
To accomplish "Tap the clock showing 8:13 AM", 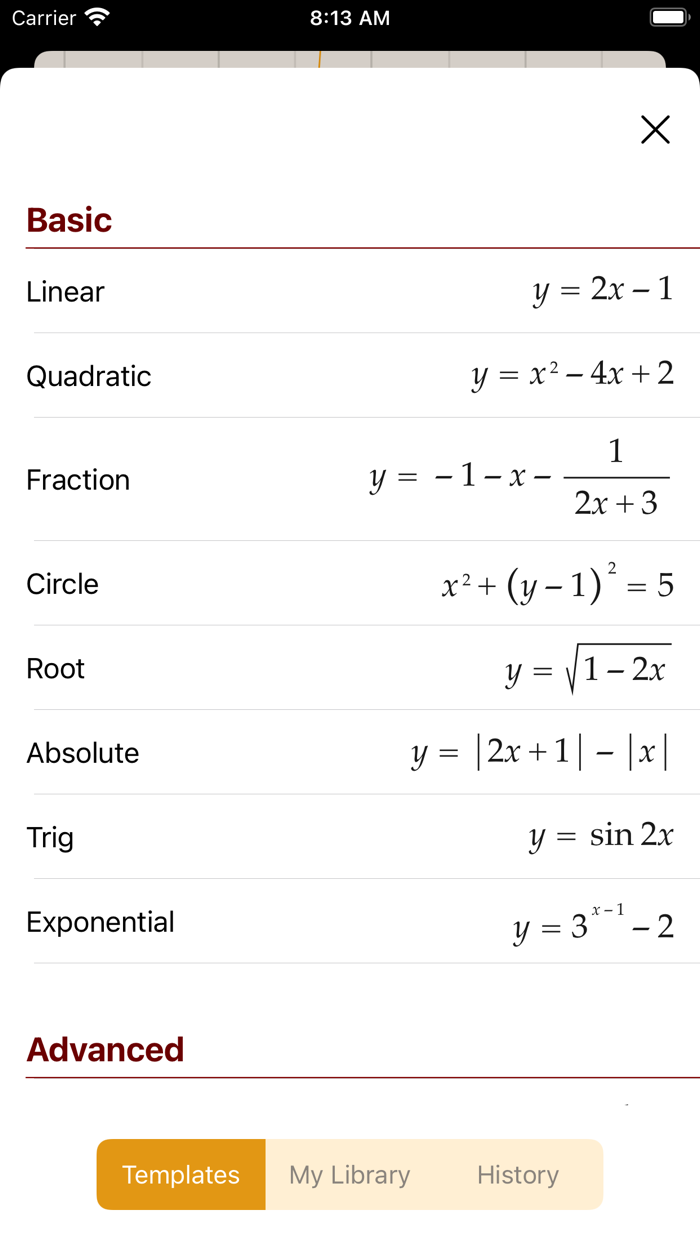I will 350,17.
